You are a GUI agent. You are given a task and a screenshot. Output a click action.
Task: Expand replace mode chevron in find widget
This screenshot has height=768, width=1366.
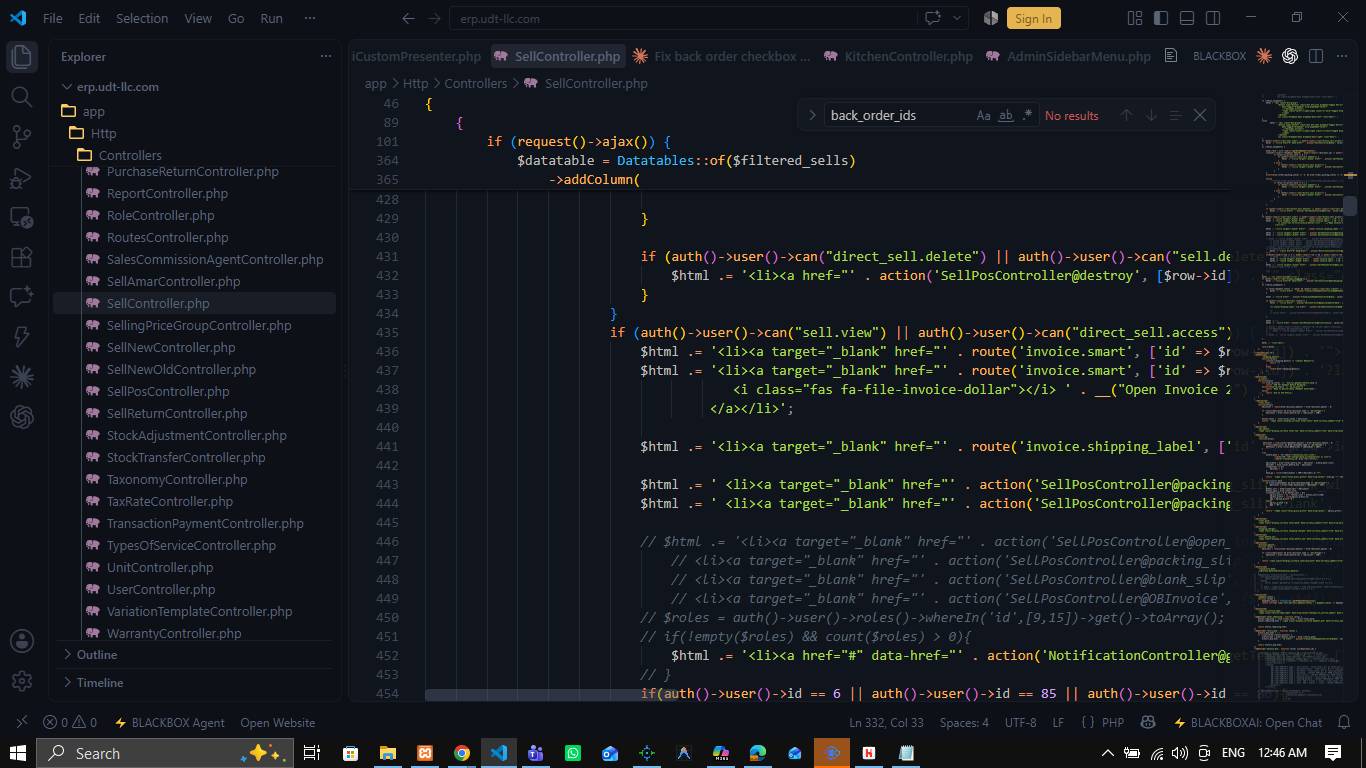point(812,116)
